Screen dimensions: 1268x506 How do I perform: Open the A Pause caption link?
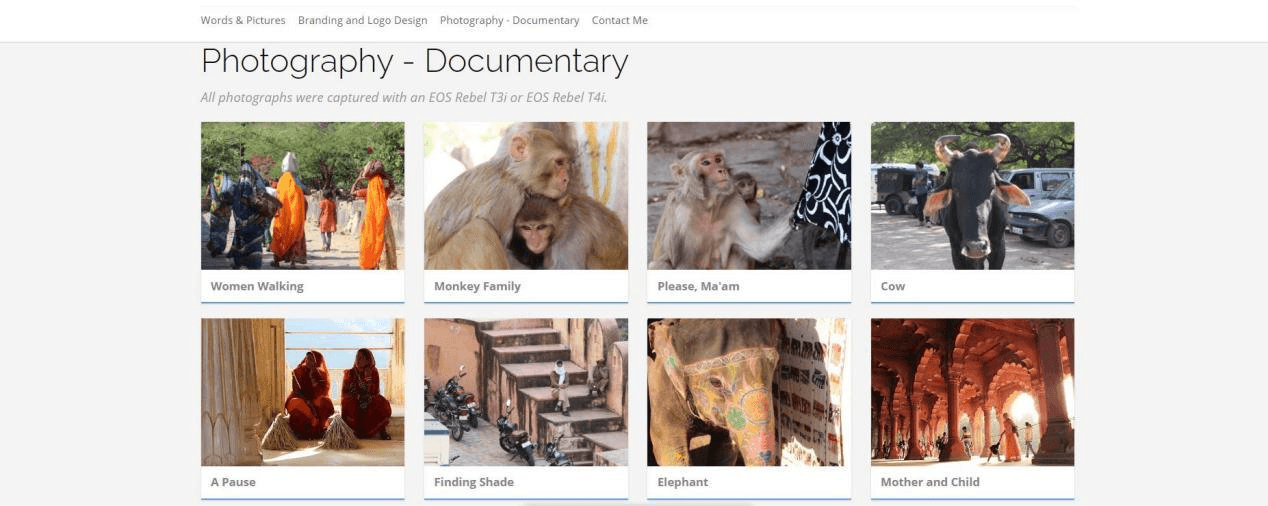(x=233, y=482)
